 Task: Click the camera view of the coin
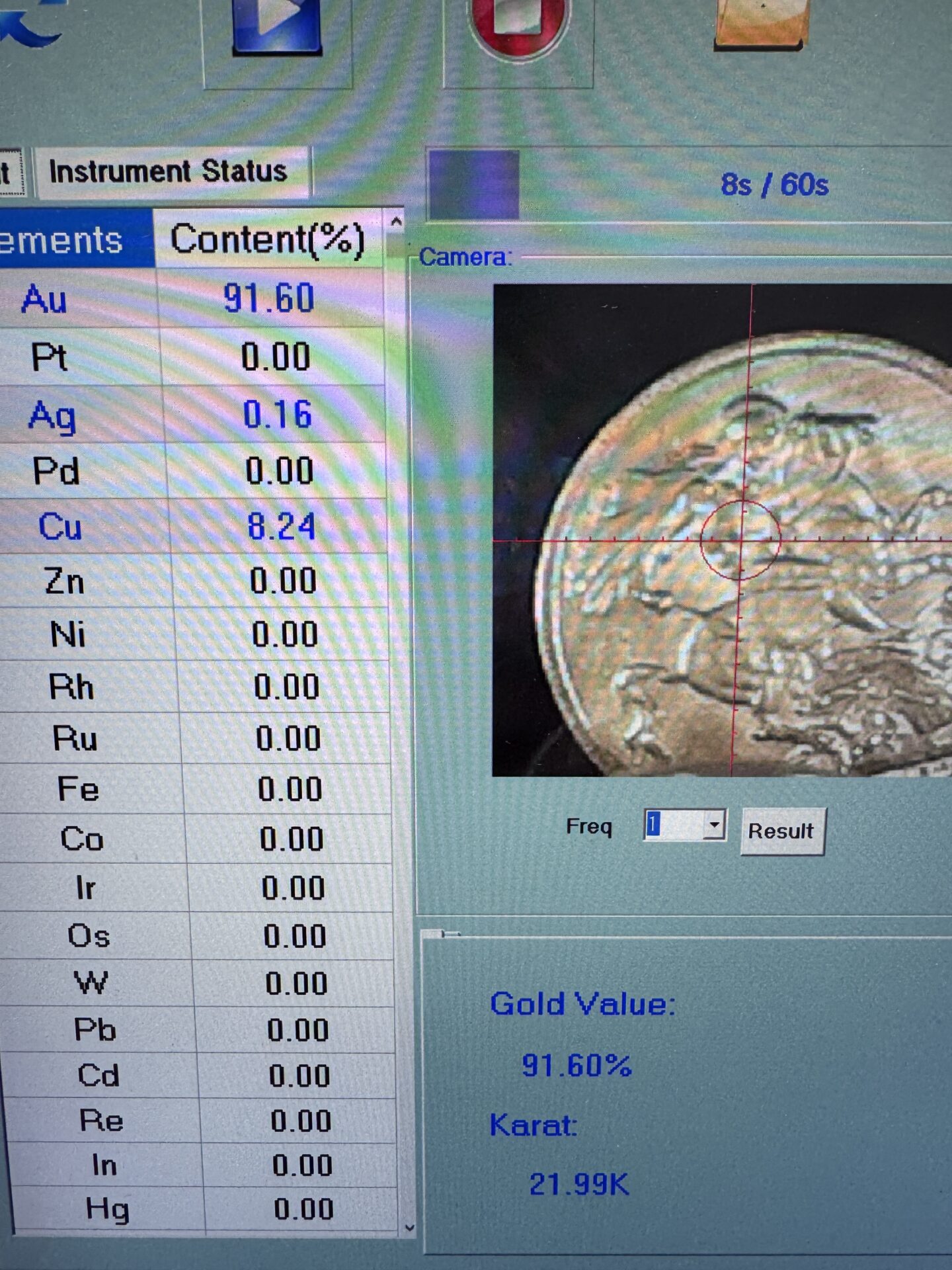click(x=722, y=530)
